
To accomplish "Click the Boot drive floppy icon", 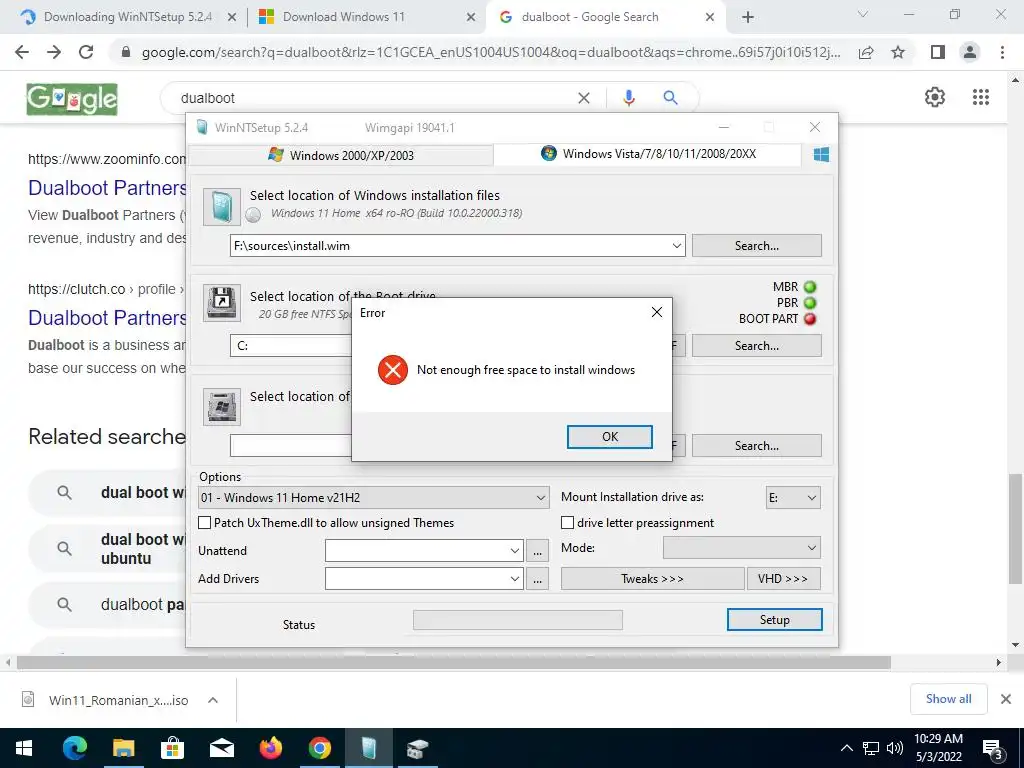I will point(222,302).
